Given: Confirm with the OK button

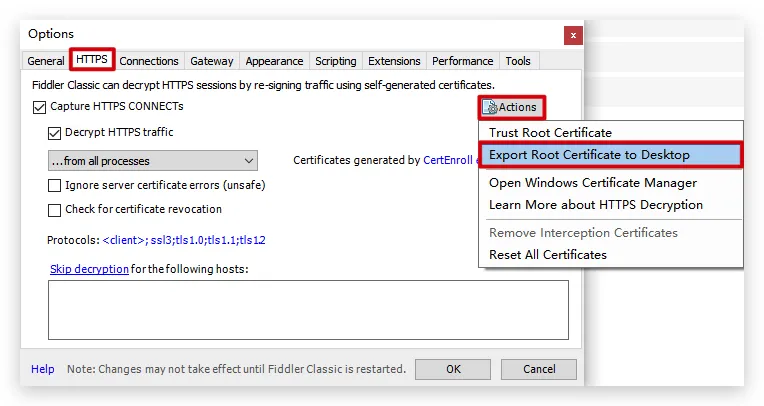Looking at the screenshot, I should tap(453, 369).
